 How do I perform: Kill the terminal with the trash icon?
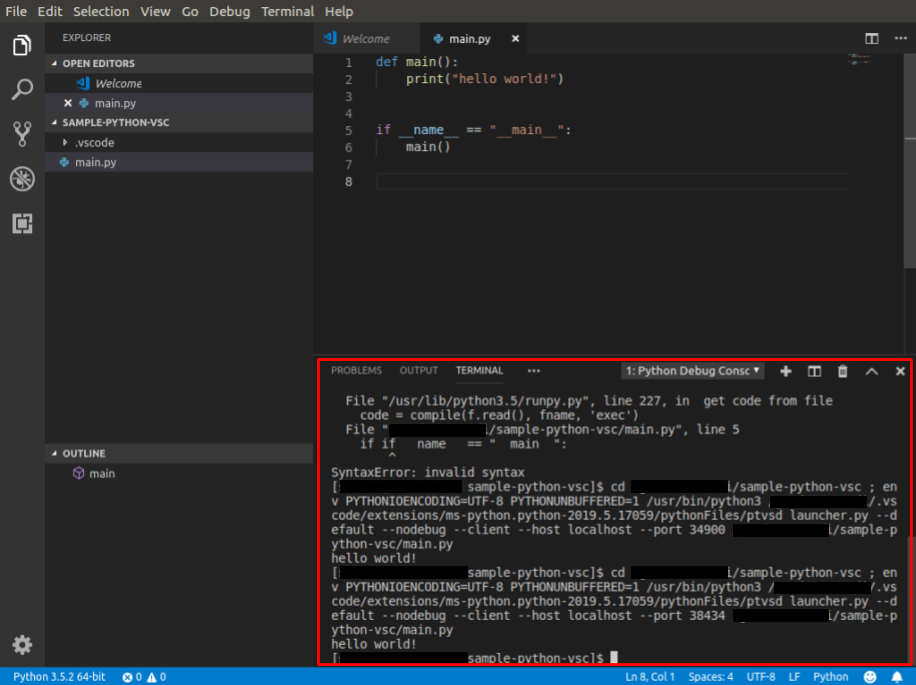point(842,371)
